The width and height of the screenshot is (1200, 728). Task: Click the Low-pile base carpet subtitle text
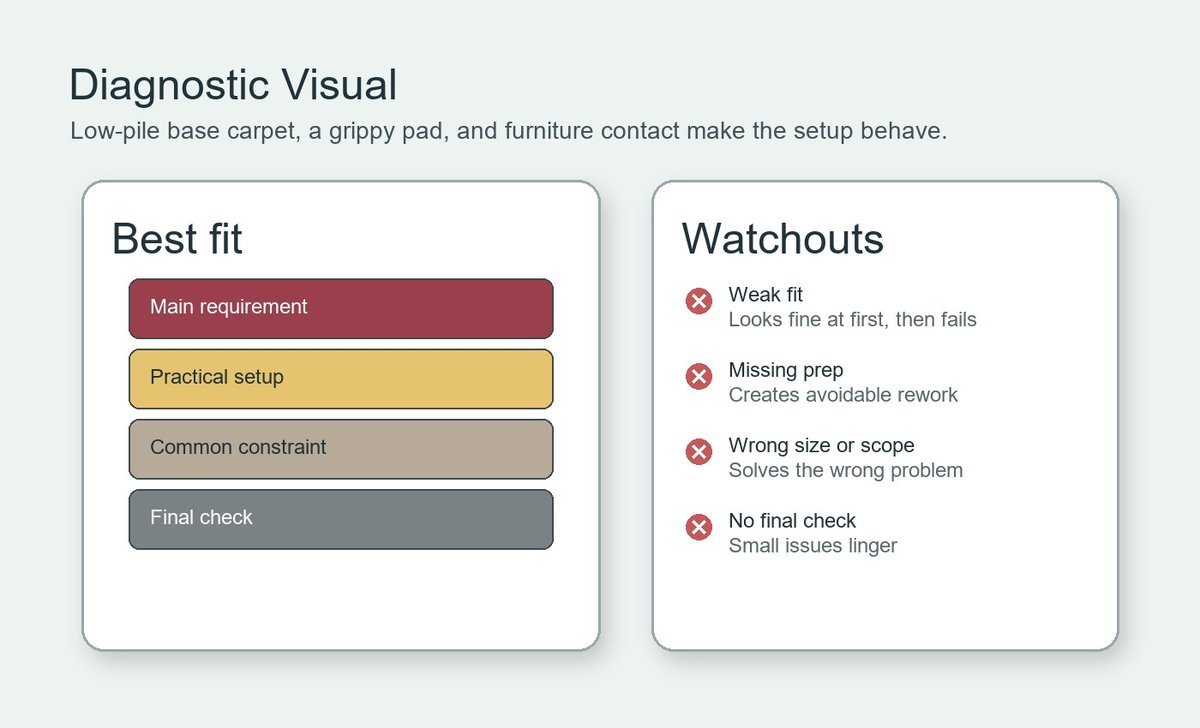click(x=508, y=131)
